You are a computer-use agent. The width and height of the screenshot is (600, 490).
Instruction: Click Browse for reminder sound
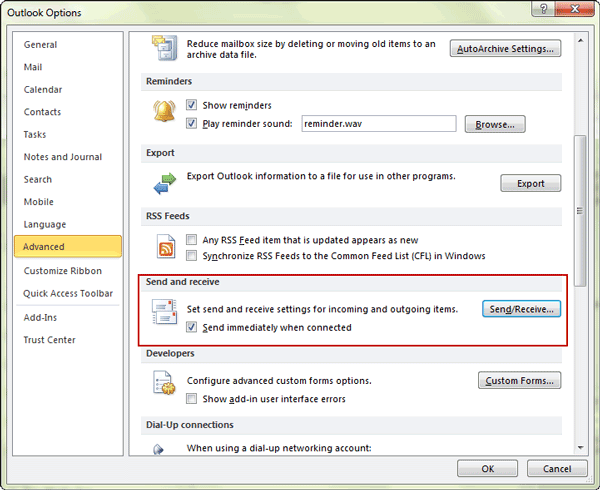tap(495, 125)
